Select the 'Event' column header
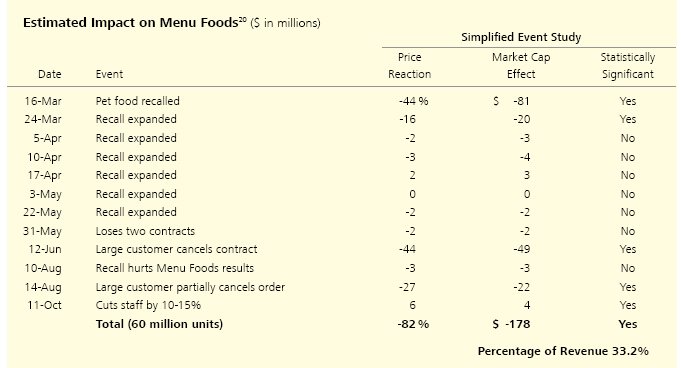Viewport: 681px width, 368px height. [x=109, y=74]
